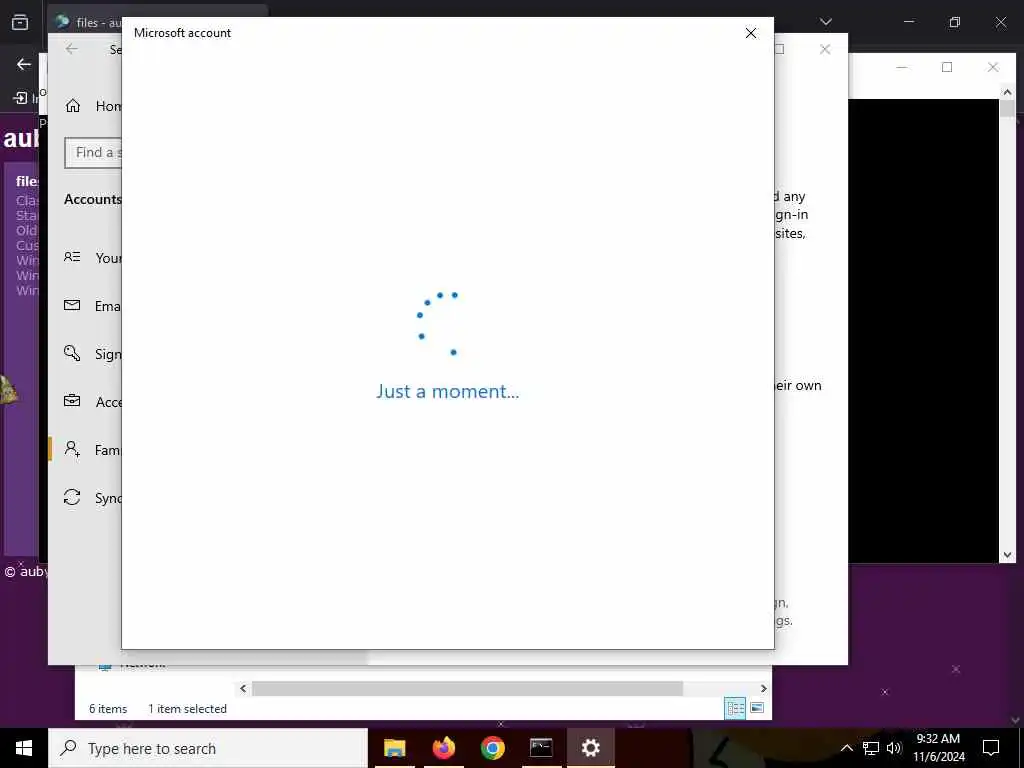1024x768 pixels.
Task: Launch Firefox from the taskbar
Action: [x=443, y=748]
